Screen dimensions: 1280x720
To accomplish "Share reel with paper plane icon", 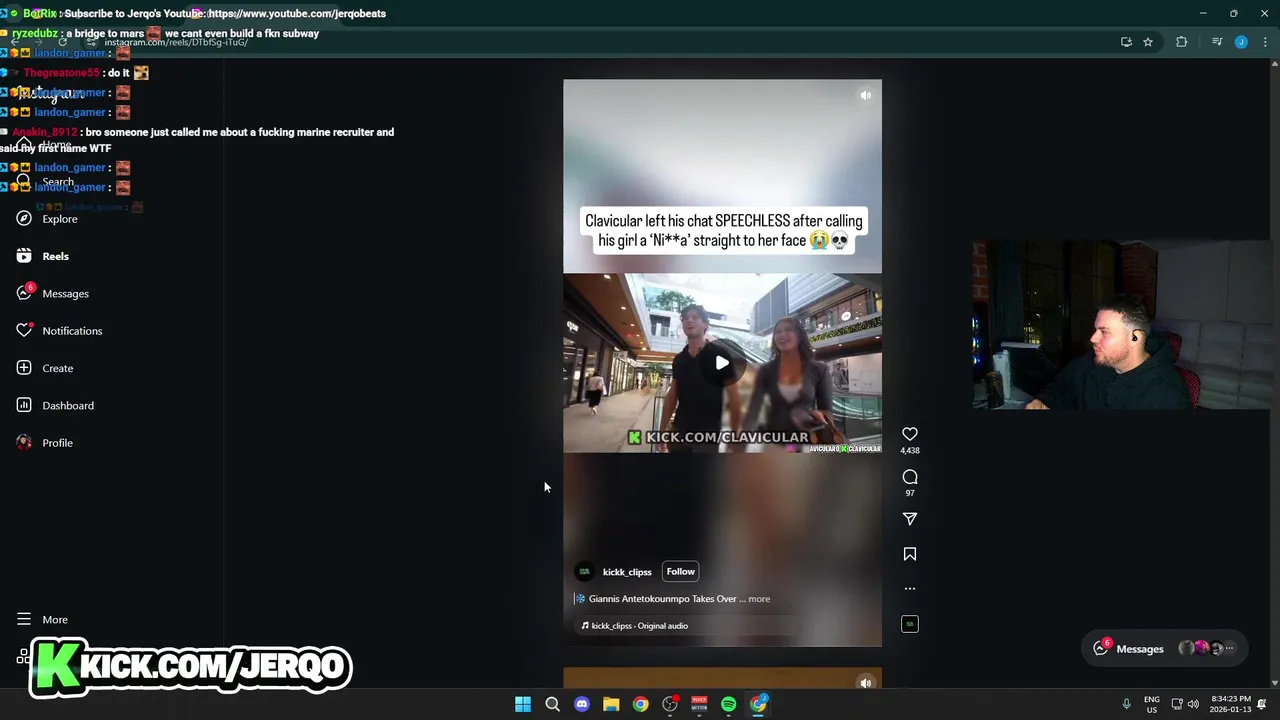I will [909, 519].
